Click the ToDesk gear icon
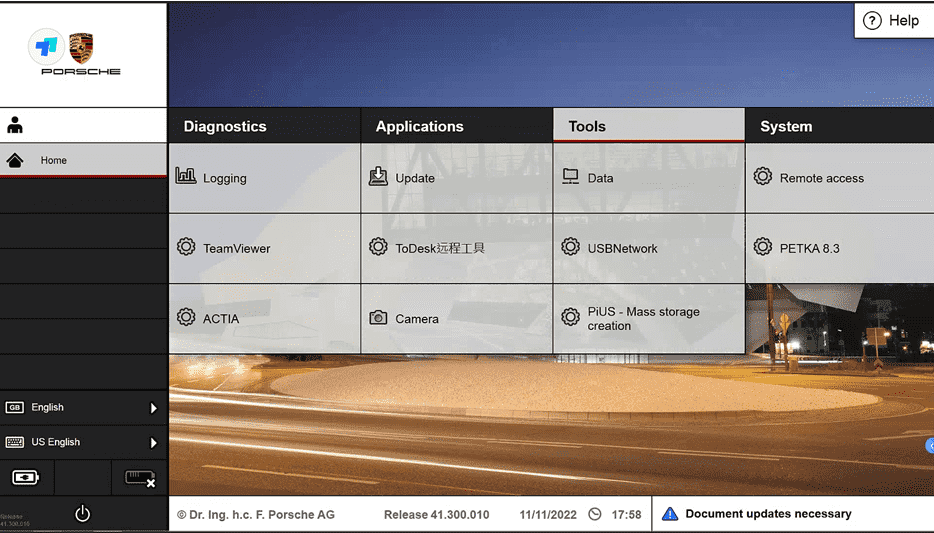Screen dimensions: 934x533 378,247
